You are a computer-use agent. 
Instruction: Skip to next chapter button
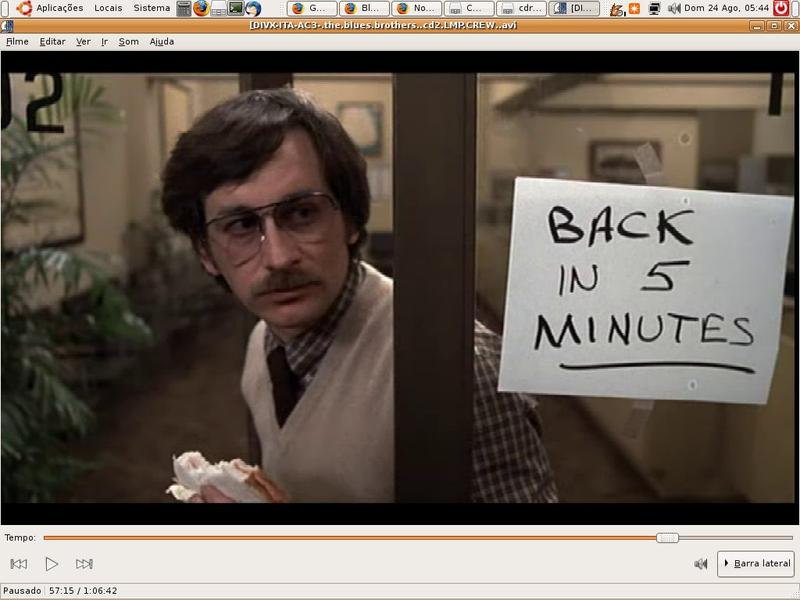point(84,564)
